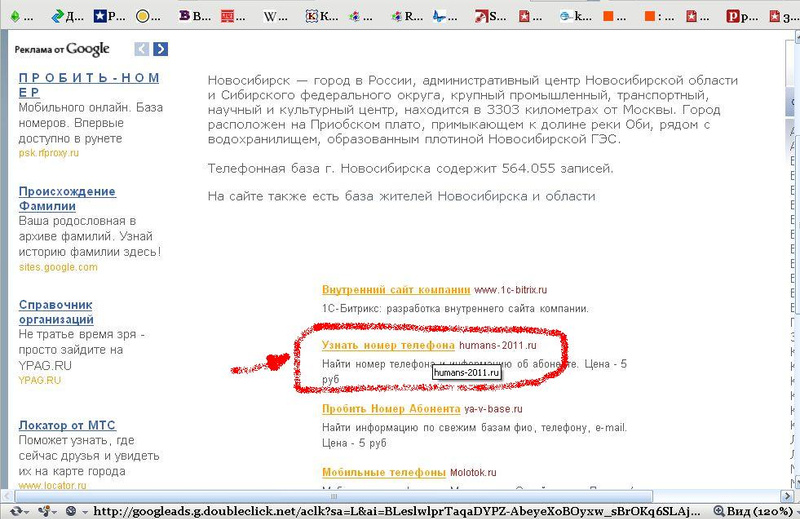Click the second status bar icon beside sync
Viewport: 800px width, 519px height.
coord(45,511)
